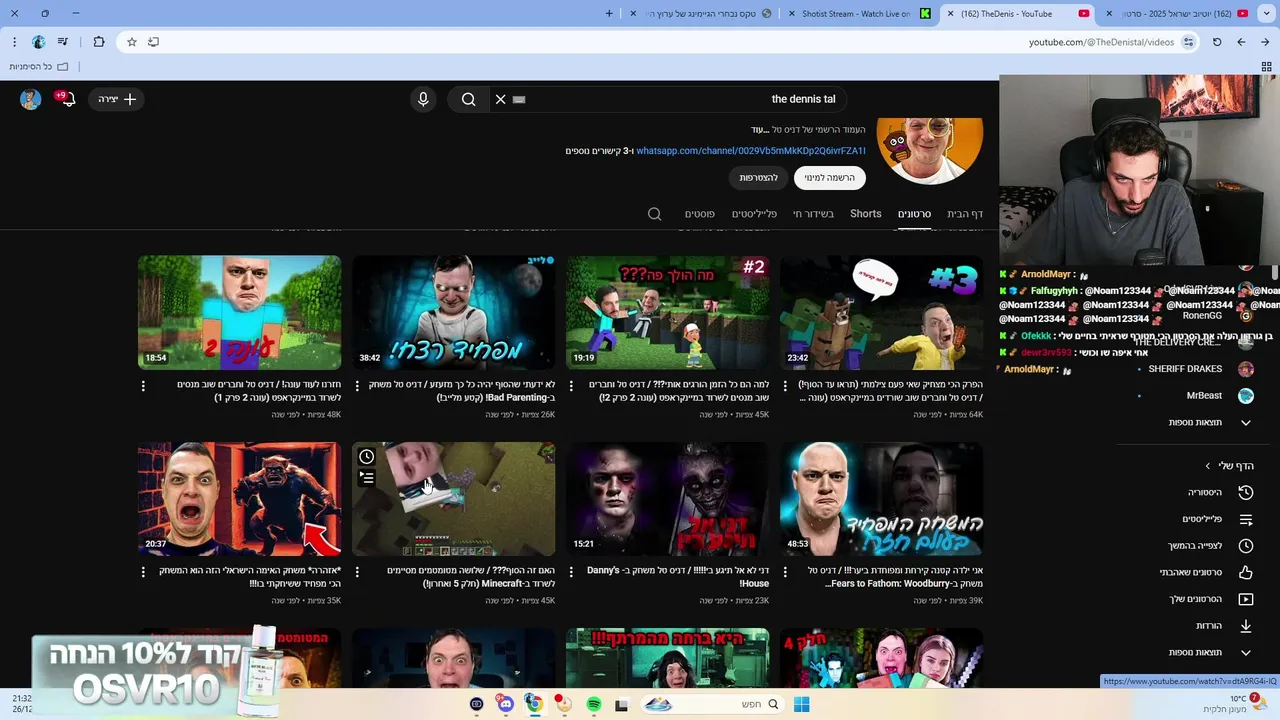Switch to the 'פלייליסטים' channel tab
The width and height of the screenshot is (1280, 720).
754,214
